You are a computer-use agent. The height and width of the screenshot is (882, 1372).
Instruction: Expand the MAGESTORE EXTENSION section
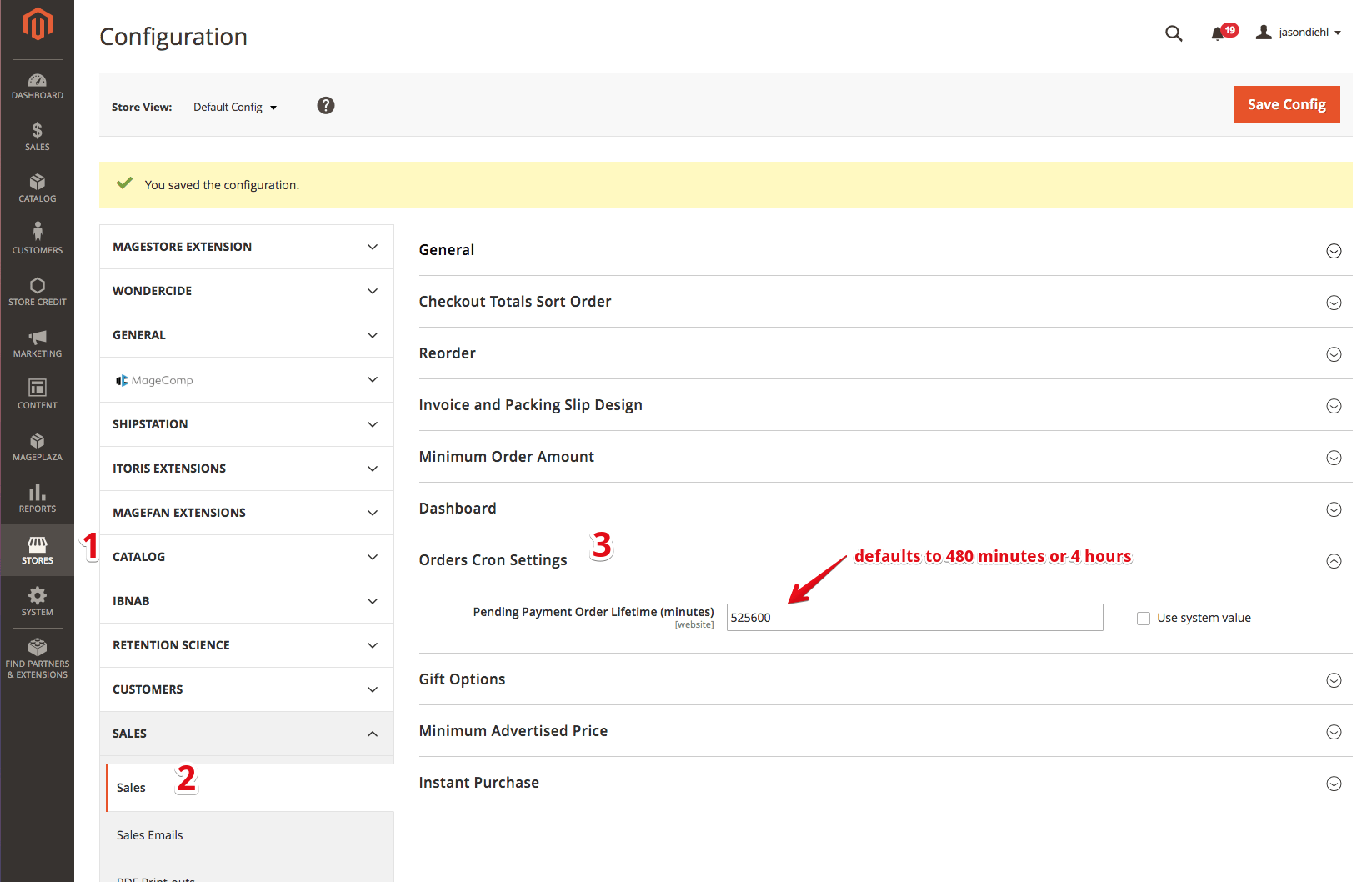tap(246, 246)
